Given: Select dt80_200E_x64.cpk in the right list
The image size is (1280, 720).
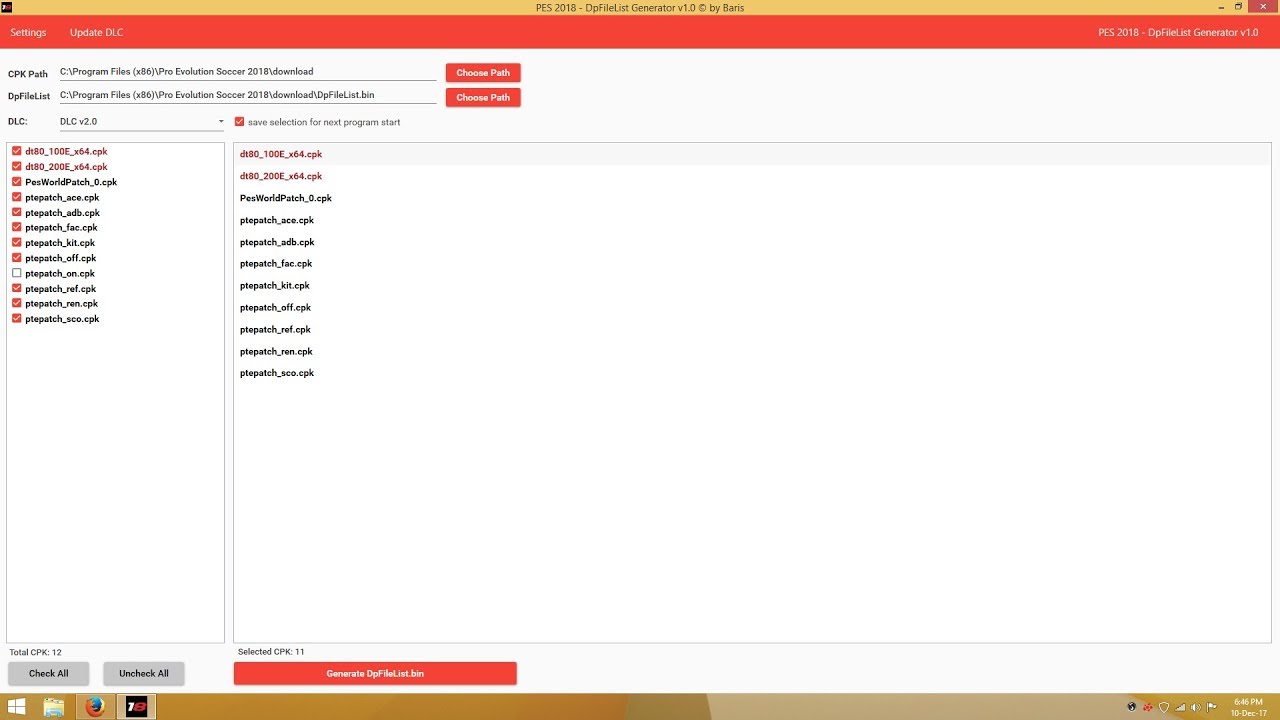Looking at the screenshot, I should pos(752,176).
